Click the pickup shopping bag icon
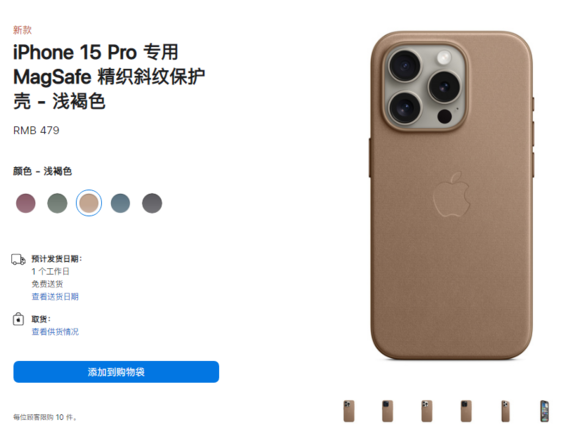The height and width of the screenshot is (426, 587). tap(18, 319)
